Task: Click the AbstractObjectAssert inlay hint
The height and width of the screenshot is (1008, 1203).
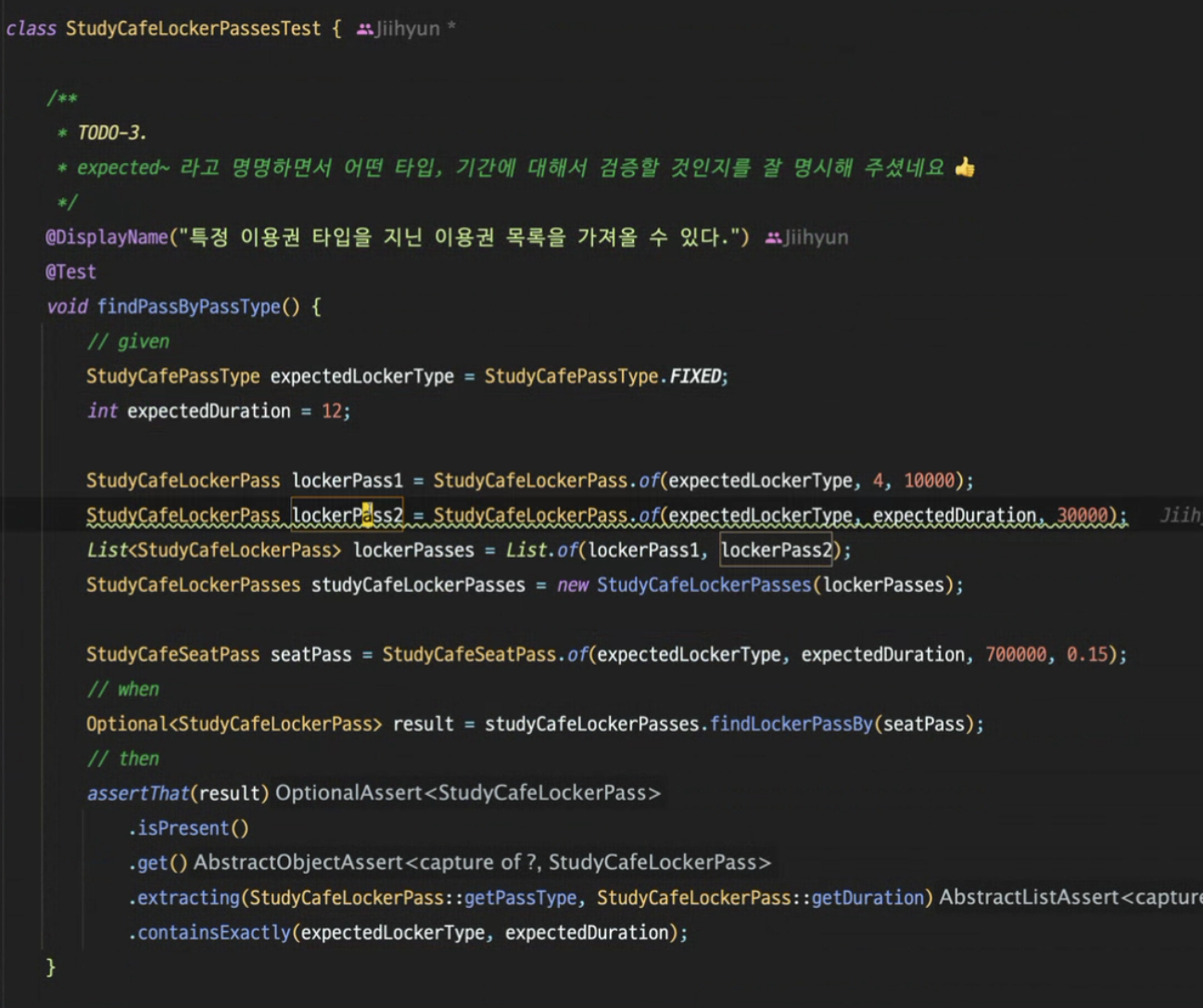Action: (482, 863)
